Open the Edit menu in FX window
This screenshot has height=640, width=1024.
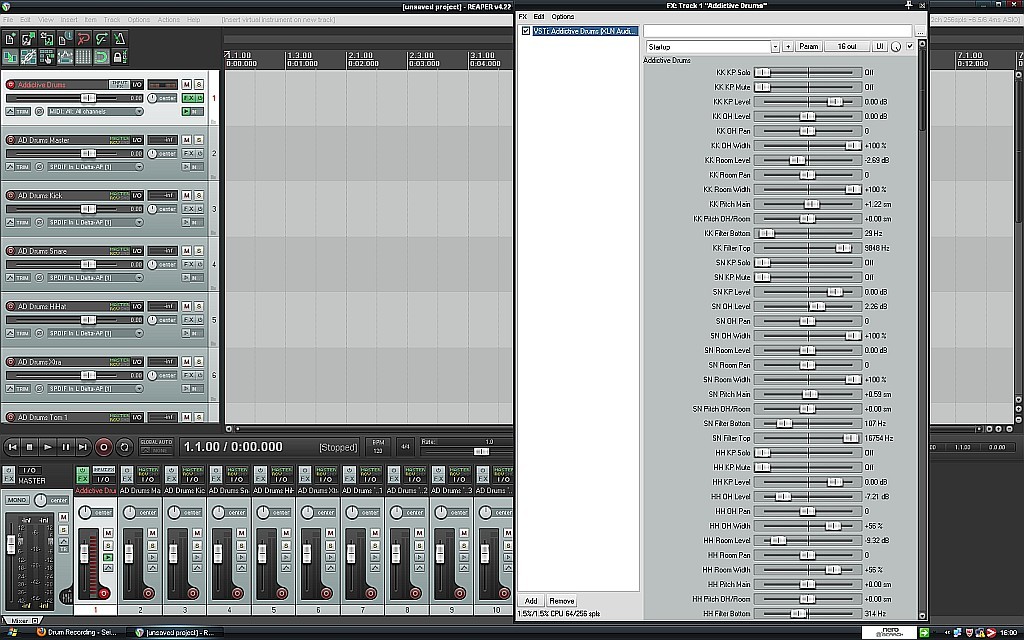click(x=539, y=17)
